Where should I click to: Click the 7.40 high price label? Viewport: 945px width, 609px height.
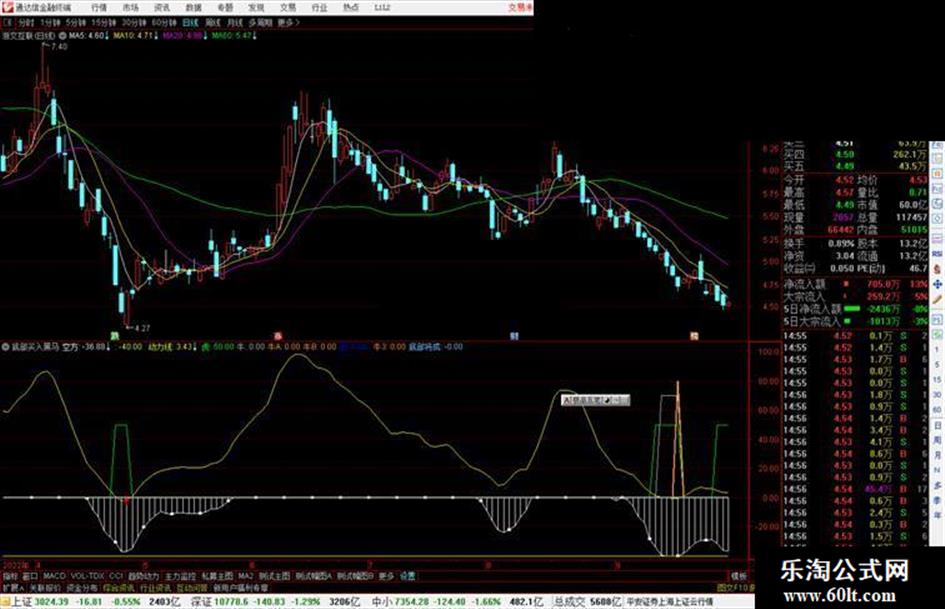[x=60, y=46]
